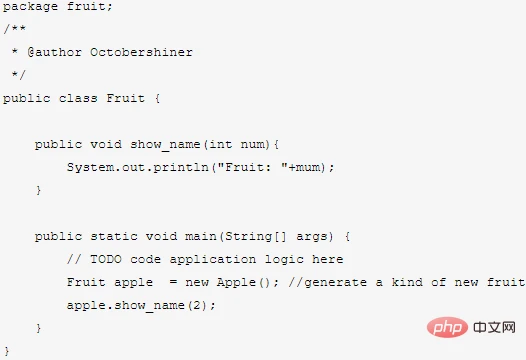Click the System.out.println statement
526x360 pixels.
(x=201, y=167)
